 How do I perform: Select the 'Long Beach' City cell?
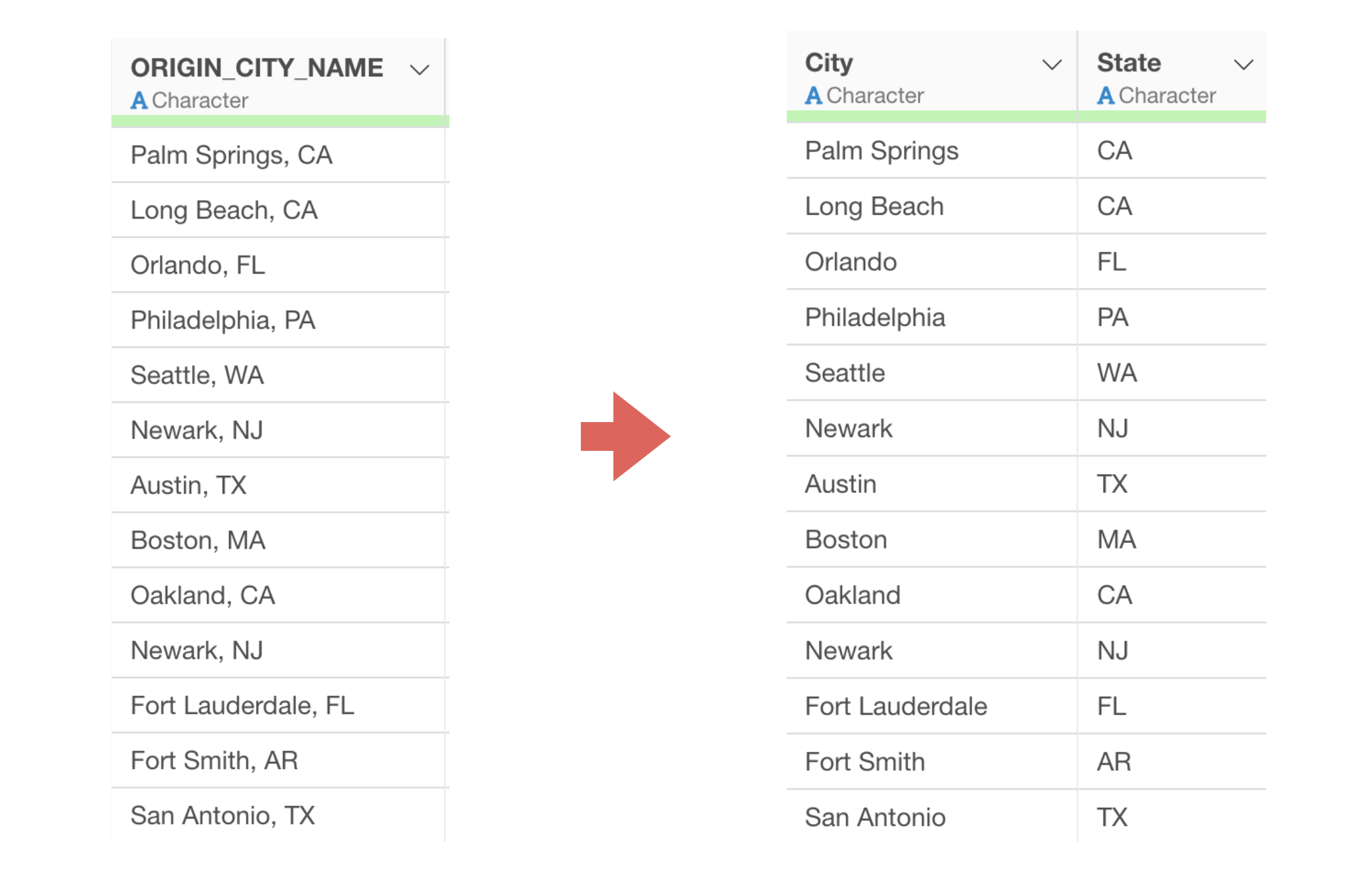(874, 207)
